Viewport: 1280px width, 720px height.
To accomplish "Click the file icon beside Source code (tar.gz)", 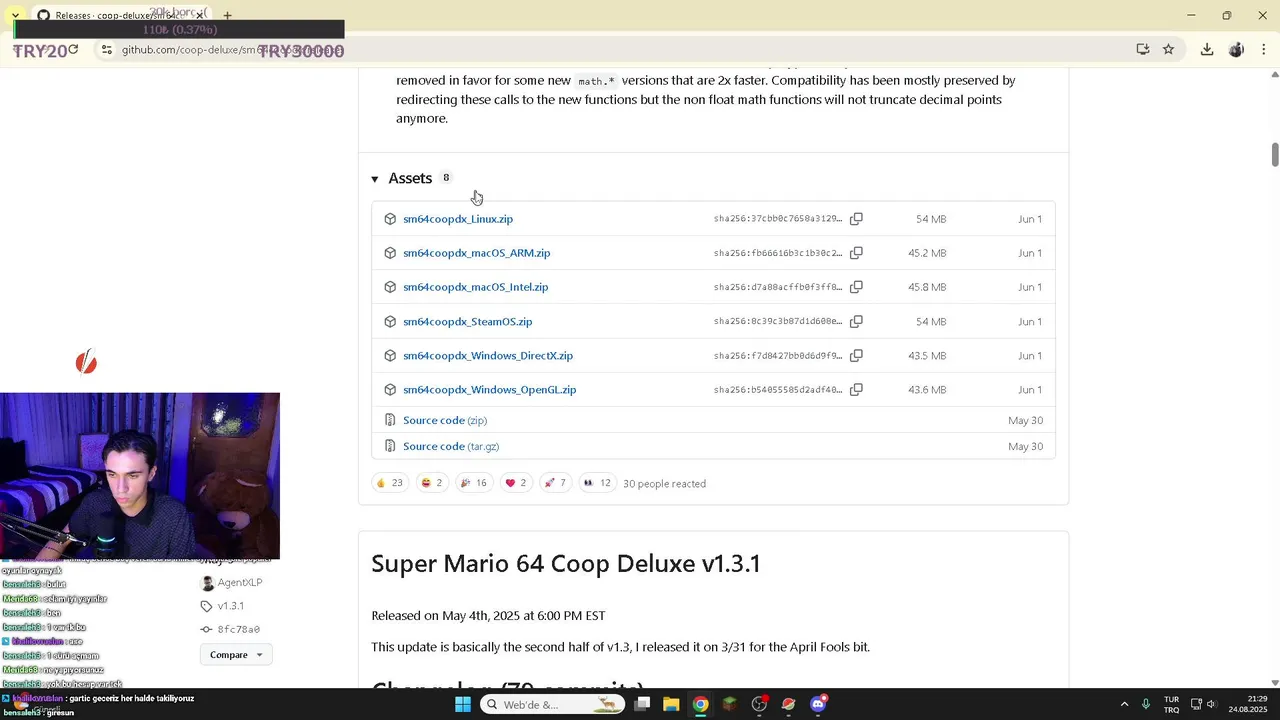I will pyautogui.click(x=390, y=446).
